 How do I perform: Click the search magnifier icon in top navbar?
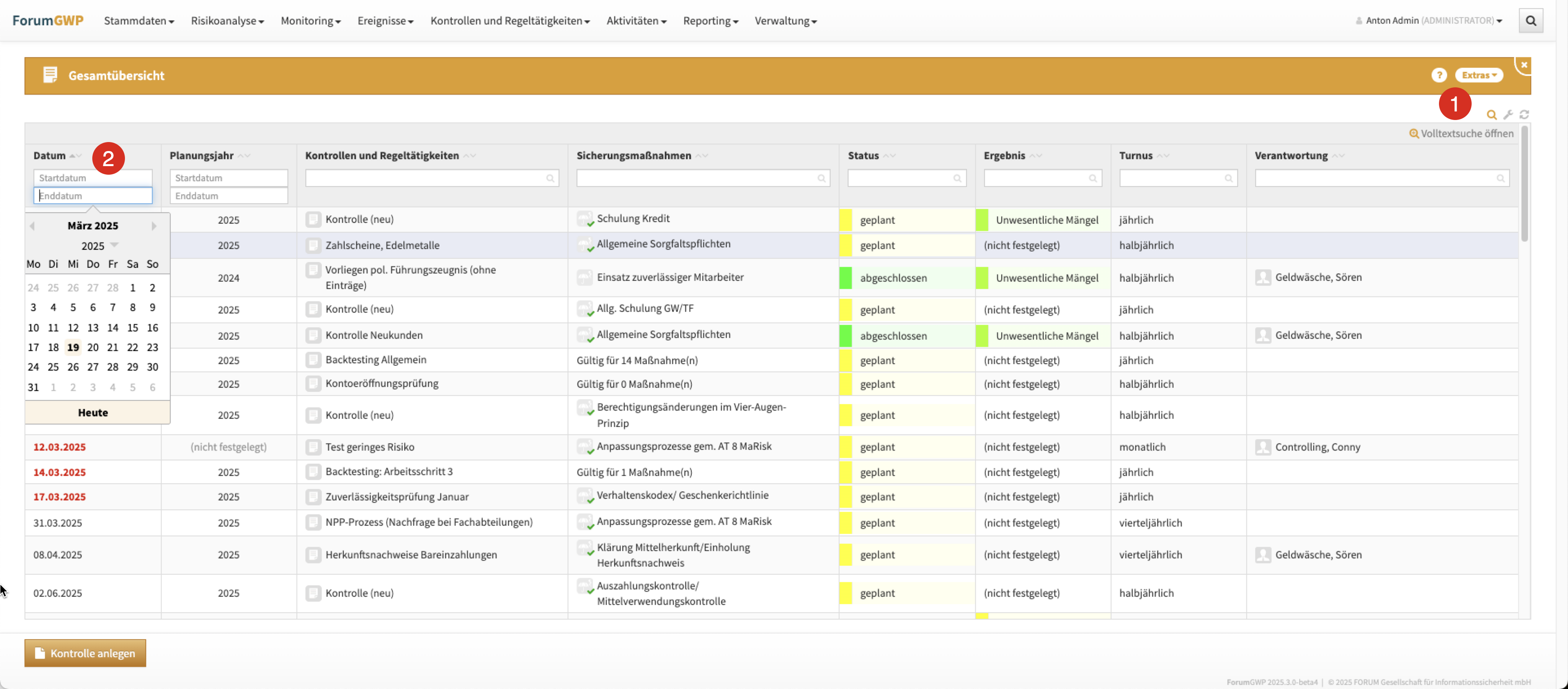pos(1530,21)
